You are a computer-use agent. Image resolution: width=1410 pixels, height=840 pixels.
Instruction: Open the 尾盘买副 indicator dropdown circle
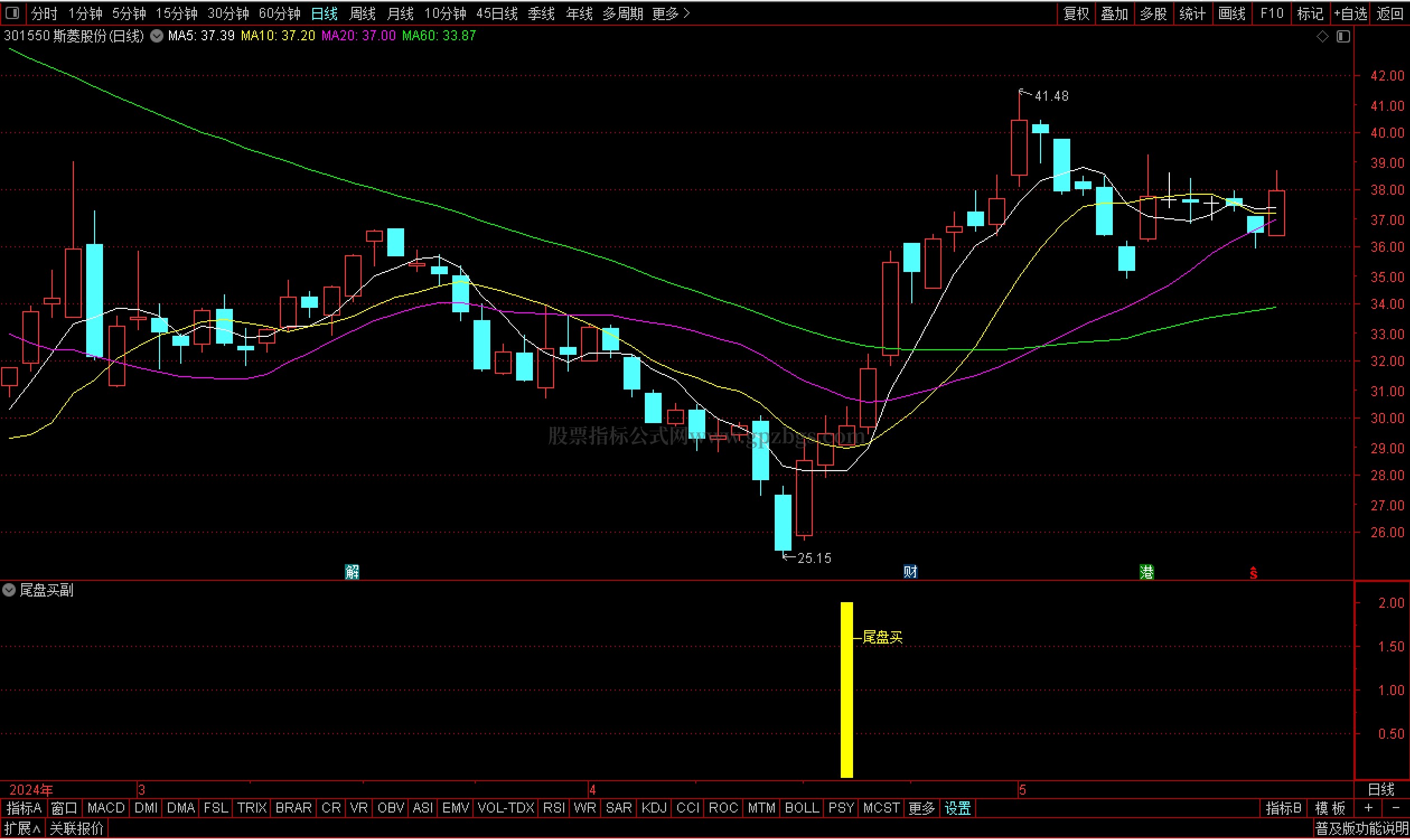[8, 590]
